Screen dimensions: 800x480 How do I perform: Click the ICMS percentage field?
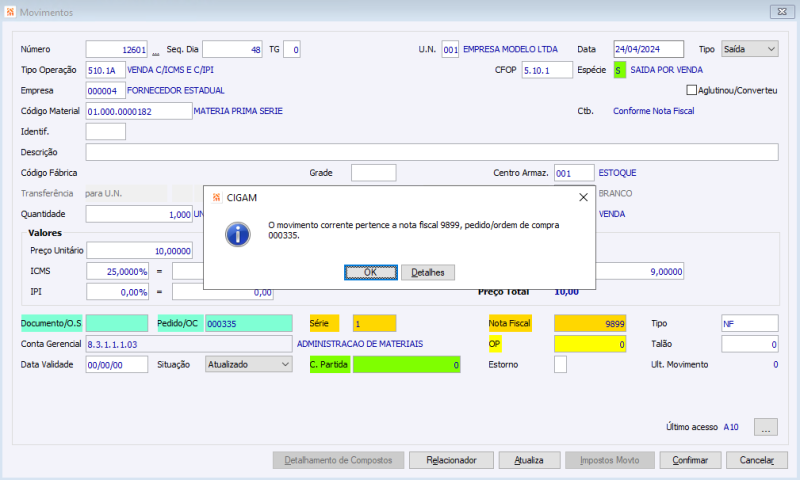point(117,271)
